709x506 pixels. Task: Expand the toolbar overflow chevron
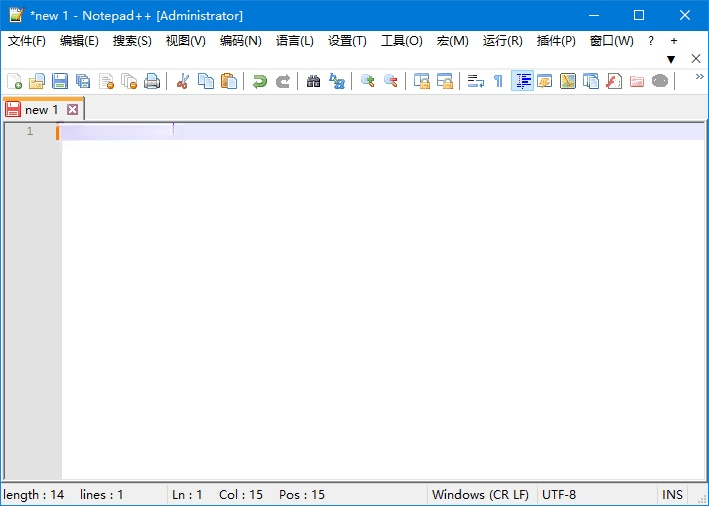699,77
